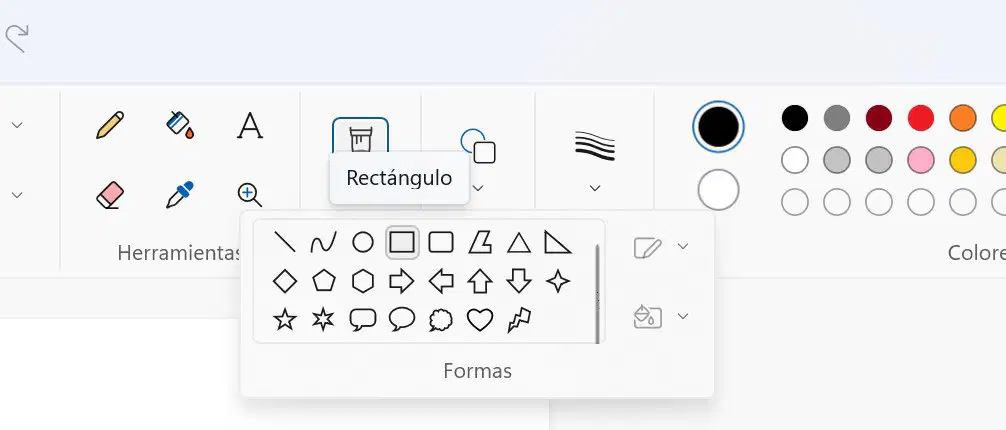Choose the hexagon shape

362,281
